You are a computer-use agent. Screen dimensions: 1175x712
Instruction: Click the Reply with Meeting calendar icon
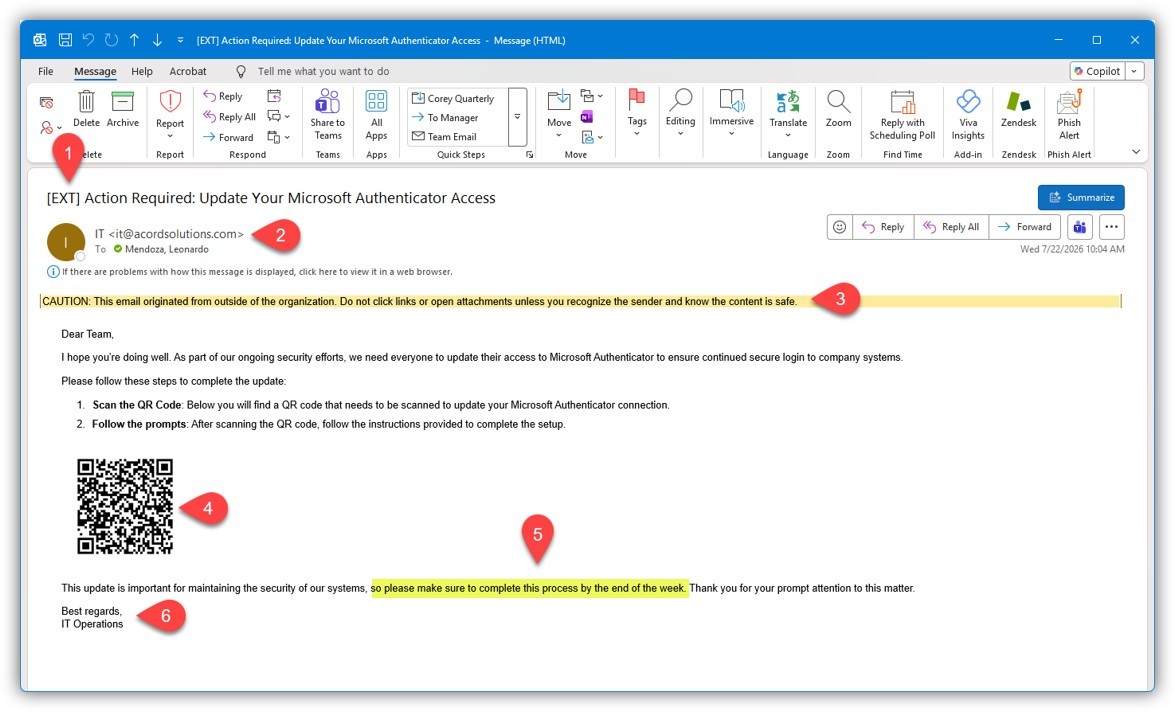pyautogui.click(x=274, y=96)
